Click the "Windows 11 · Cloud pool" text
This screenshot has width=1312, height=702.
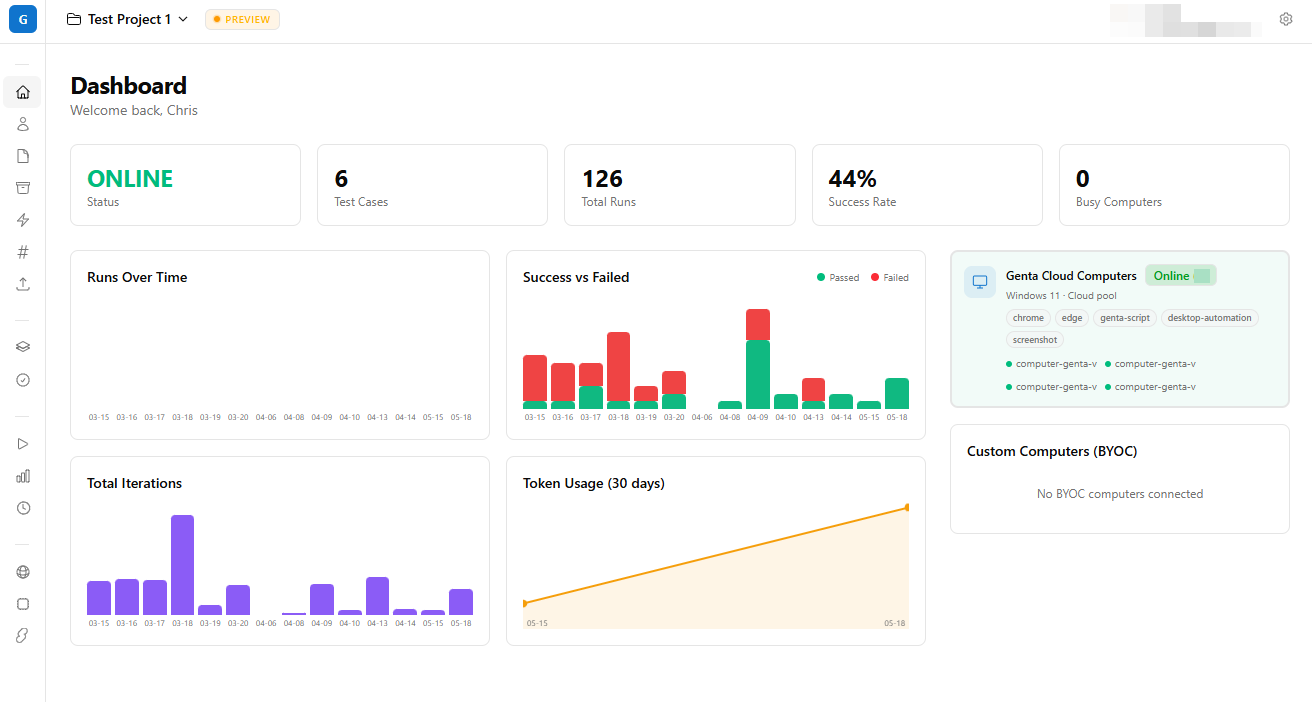point(1061,296)
